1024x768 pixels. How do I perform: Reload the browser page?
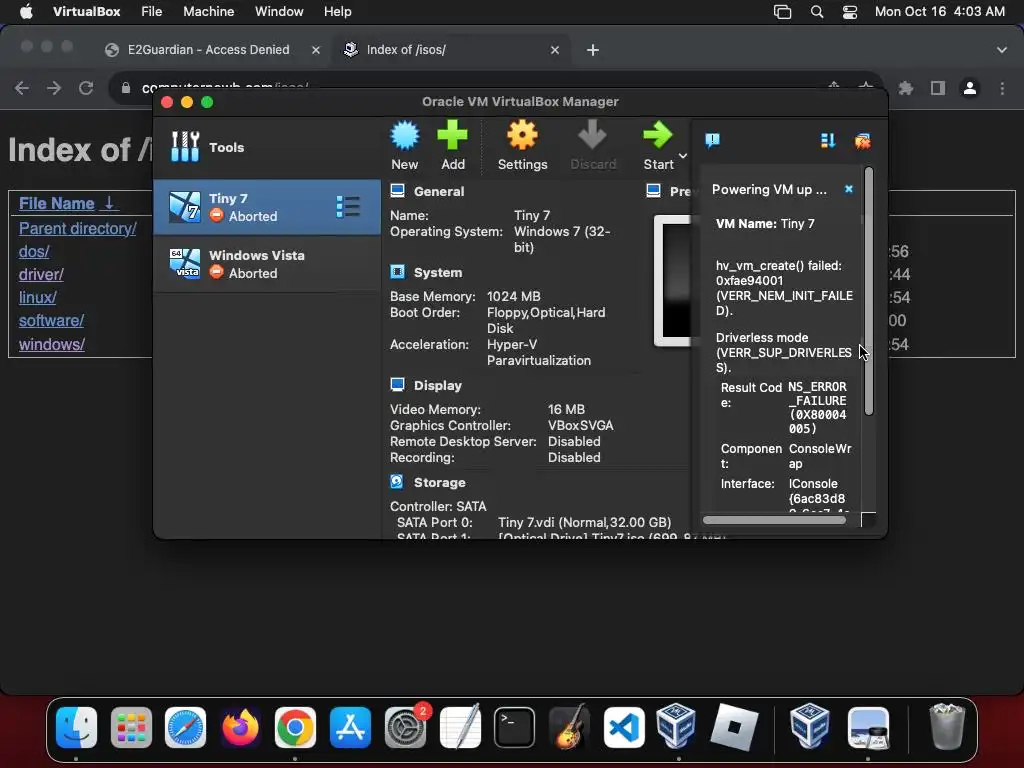[86, 88]
